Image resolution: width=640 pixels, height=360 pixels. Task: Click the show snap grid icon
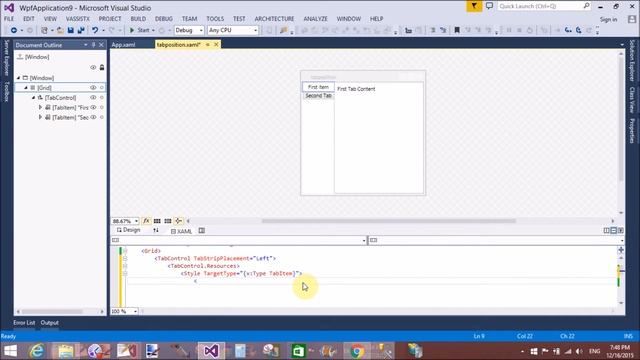click(157, 221)
